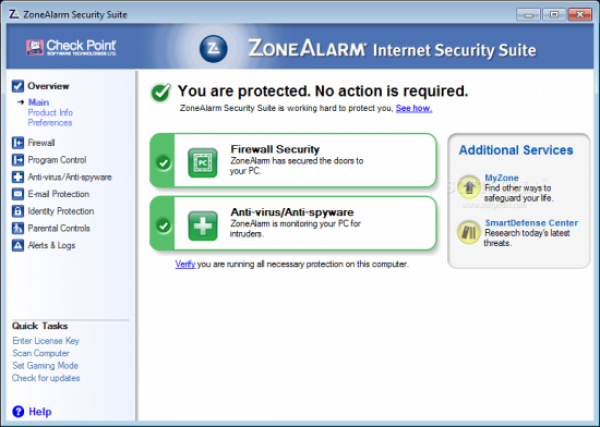Choose Scan Computer in Quick Tasks
Screen dimensions: 600x427
pos(41,353)
